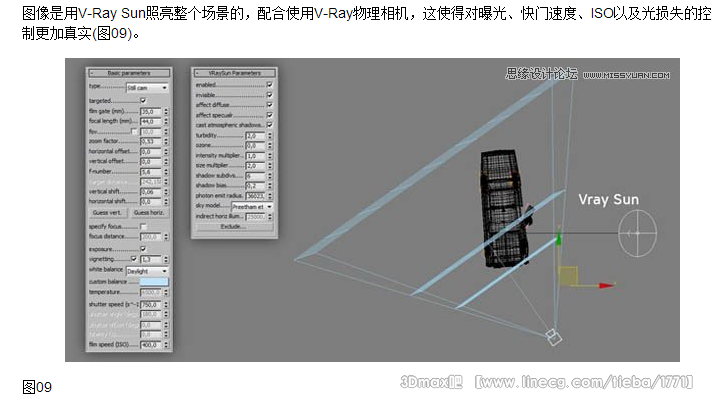The height and width of the screenshot is (399, 722).
Task: Select the camera icon at viewport bottom
Action: pyautogui.click(x=554, y=337)
